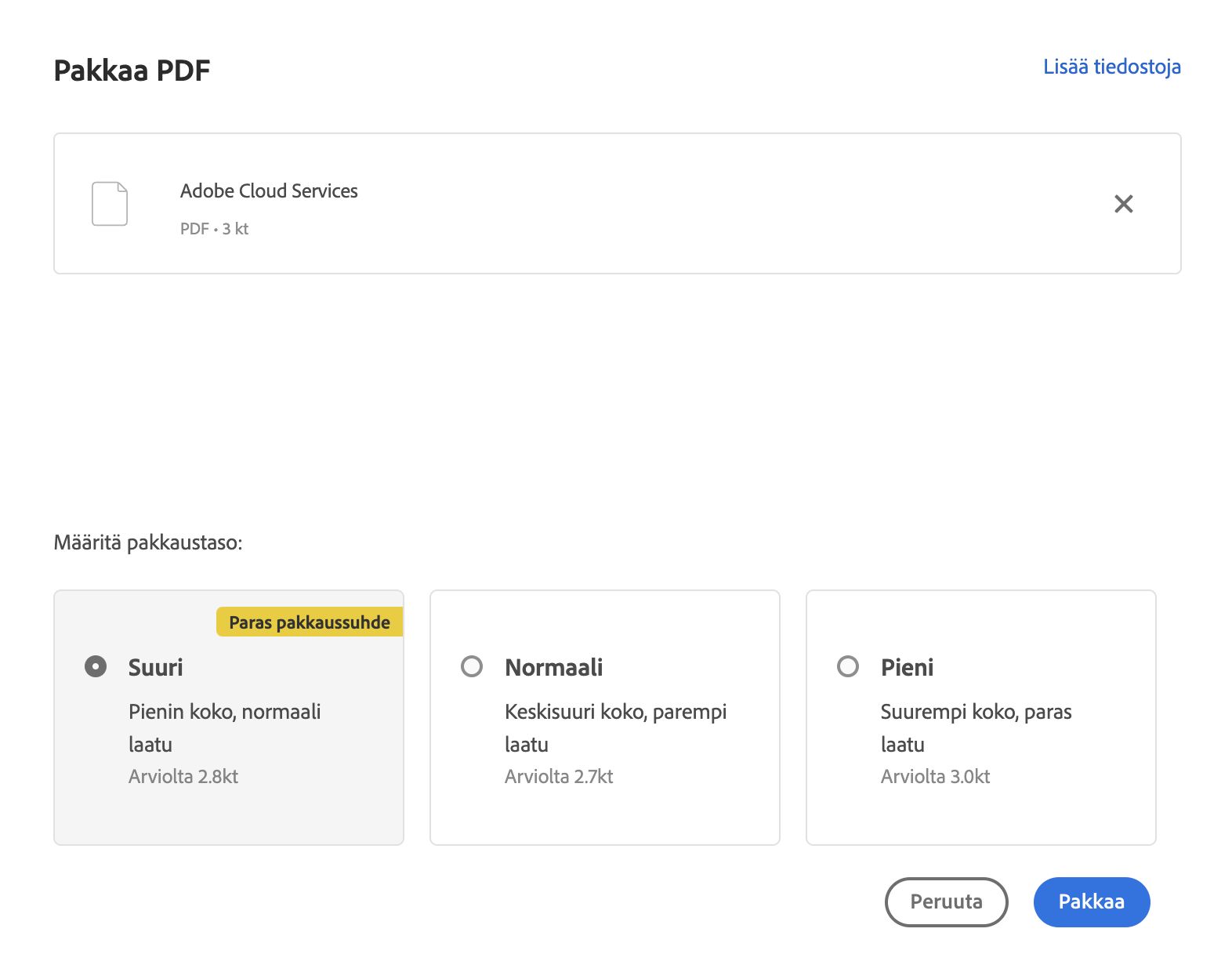Click the 'Arviolta 2.7kt' estimate text
Viewport: 1232px width, 972px height.
(559, 777)
